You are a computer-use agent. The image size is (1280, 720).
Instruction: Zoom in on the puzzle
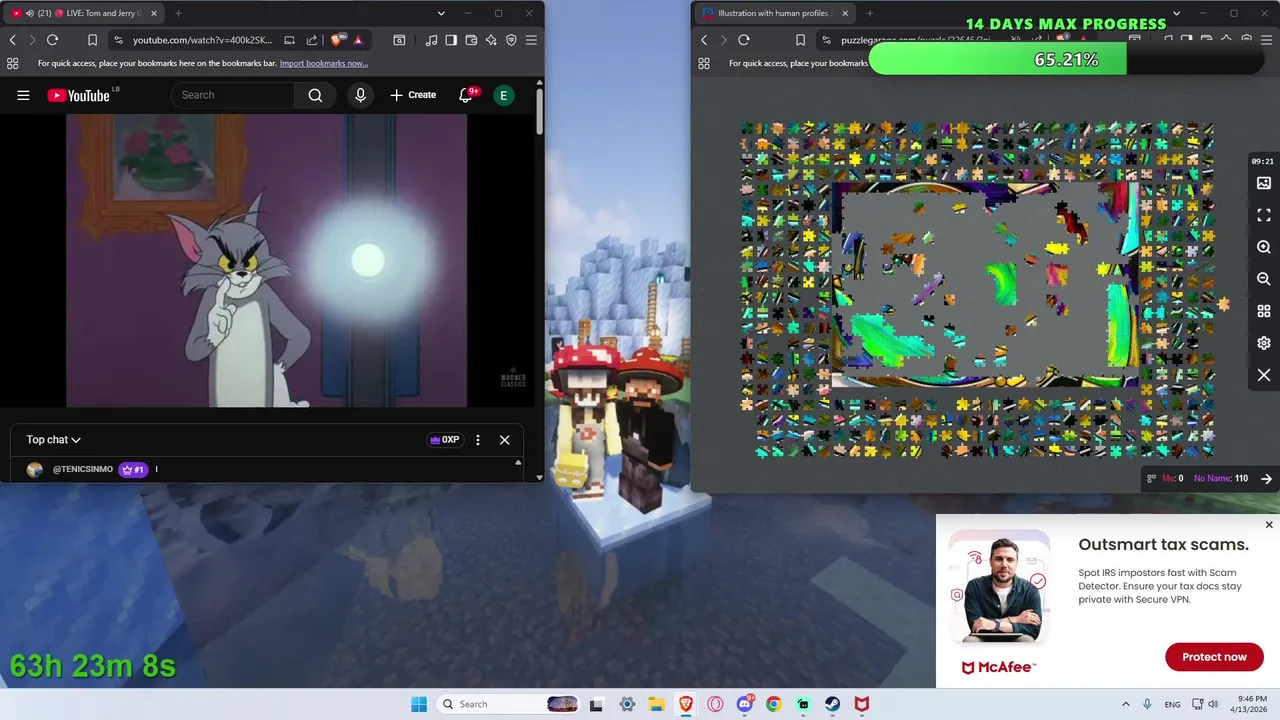tap(1264, 247)
